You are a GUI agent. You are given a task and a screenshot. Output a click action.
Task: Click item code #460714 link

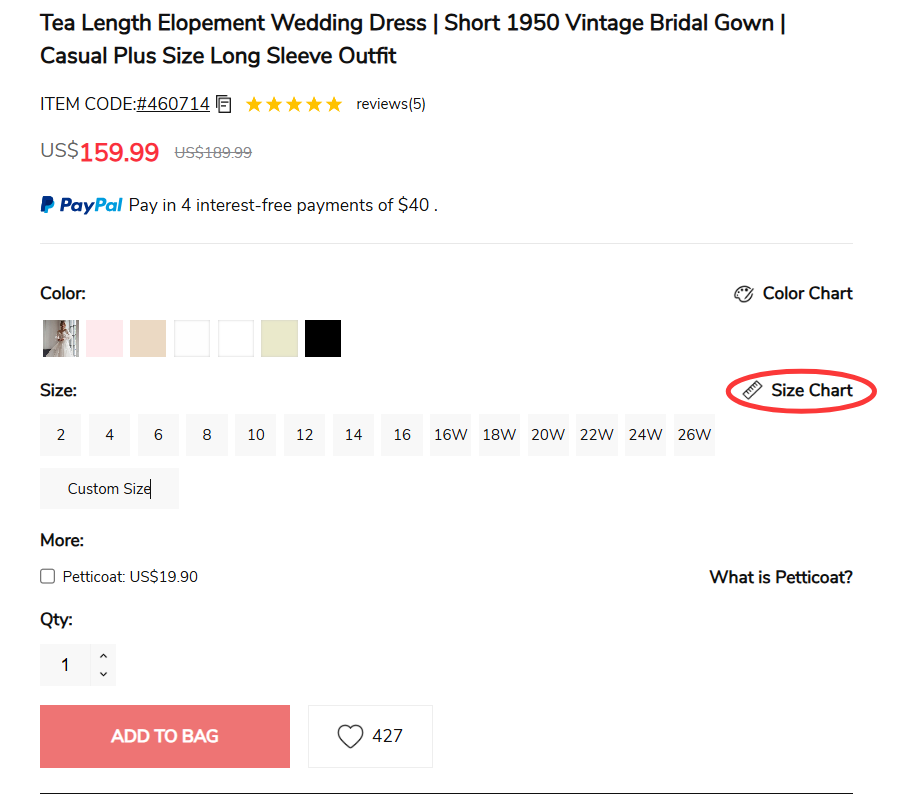173,104
